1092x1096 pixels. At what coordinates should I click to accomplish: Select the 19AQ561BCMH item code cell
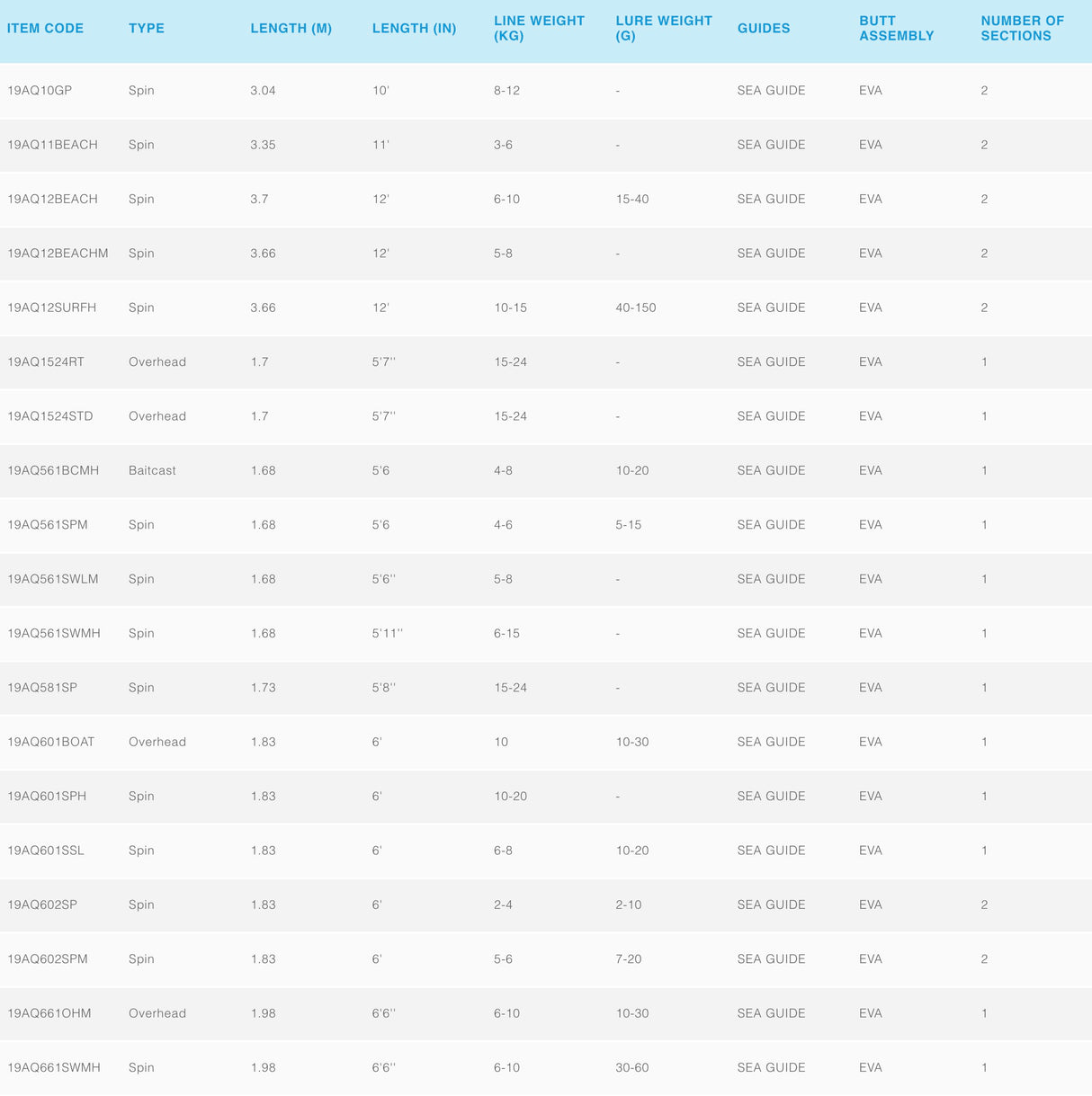tap(53, 470)
